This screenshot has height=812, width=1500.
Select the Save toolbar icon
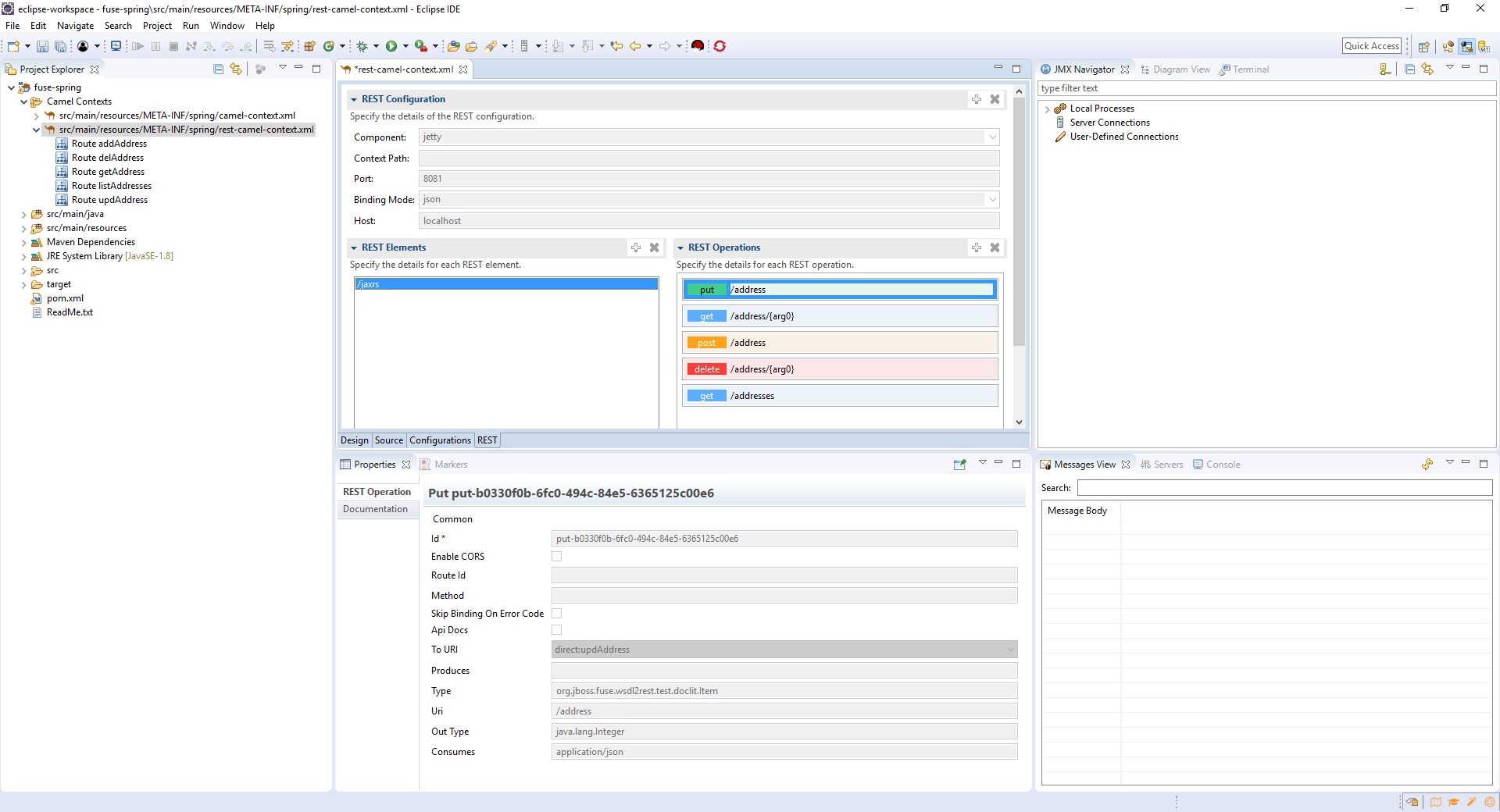point(42,45)
